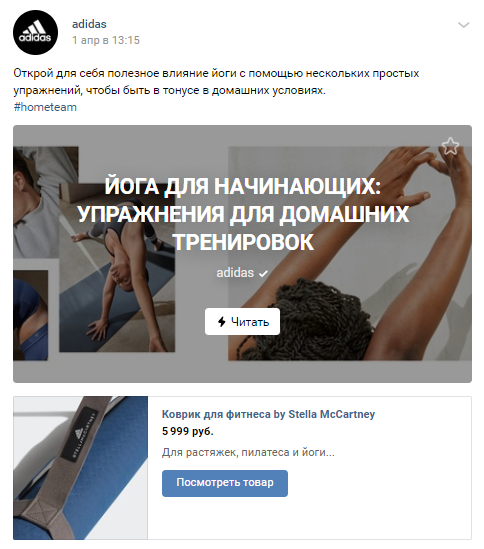
Task: Open the adidas community name link
Action: pos(89,24)
